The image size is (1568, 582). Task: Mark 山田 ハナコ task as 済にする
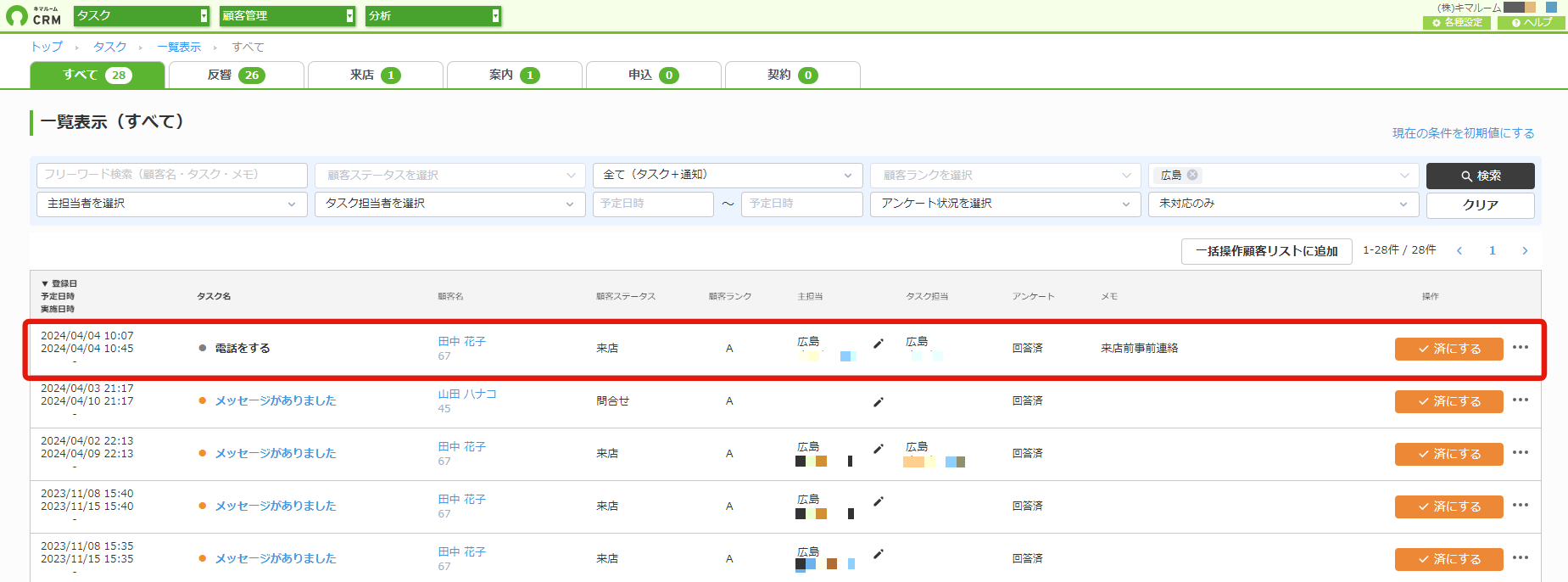[1449, 401]
